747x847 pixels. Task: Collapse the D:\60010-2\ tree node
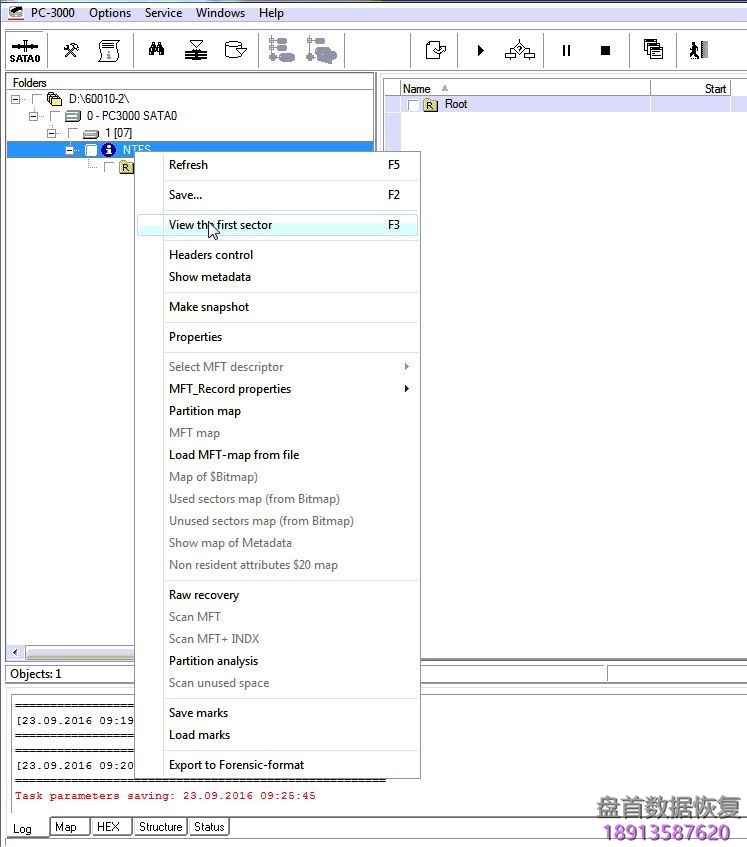click(x=16, y=99)
